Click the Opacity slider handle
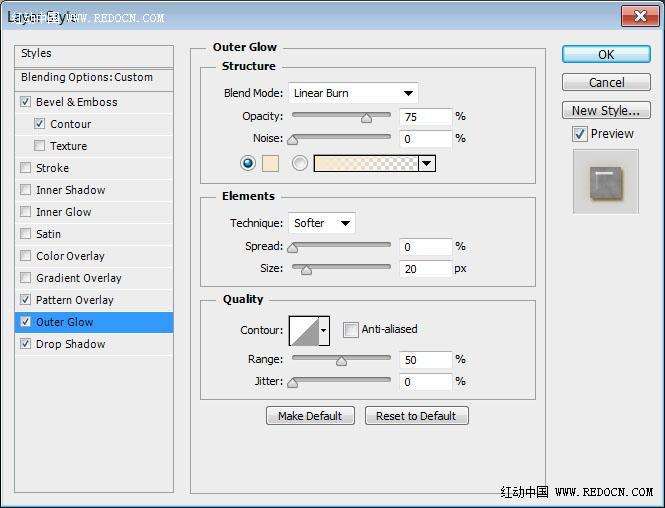Image resolution: width=665 pixels, height=508 pixels. coord(366,117)
